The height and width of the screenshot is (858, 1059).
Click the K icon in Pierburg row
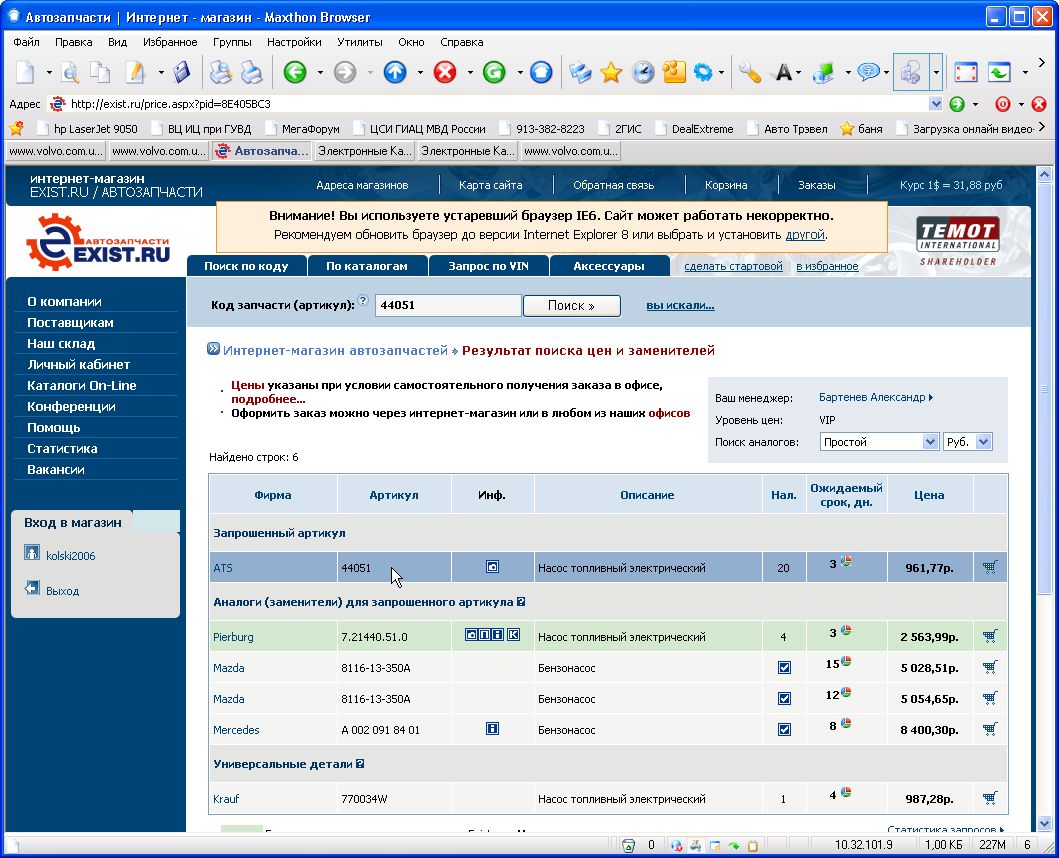click(x=514, y=635)
